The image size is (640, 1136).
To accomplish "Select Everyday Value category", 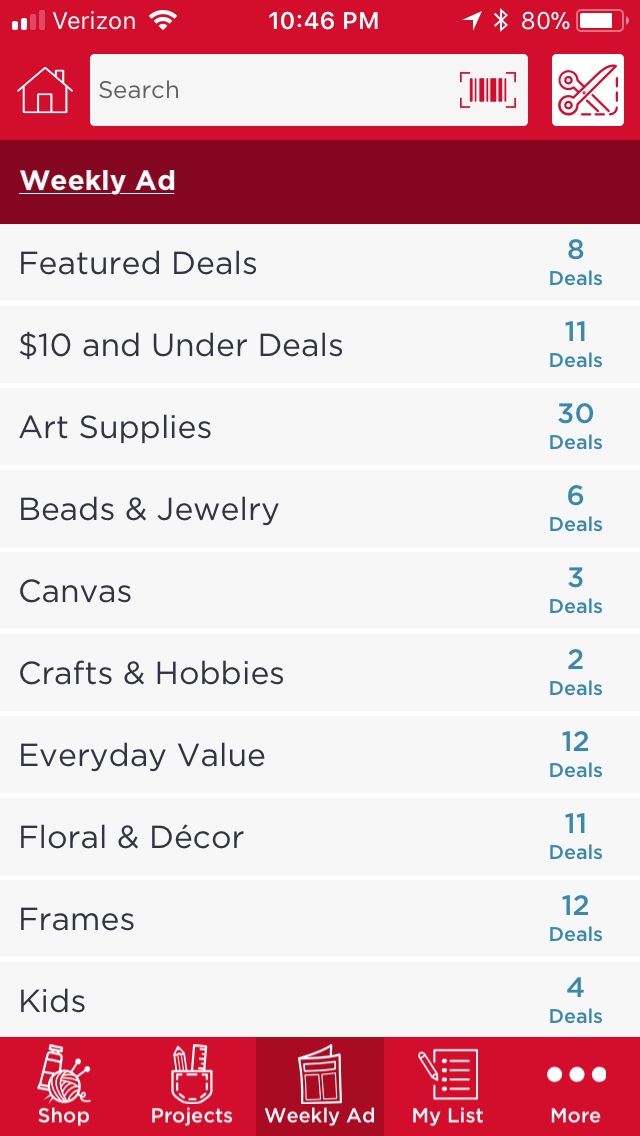I will click(142, 755).
